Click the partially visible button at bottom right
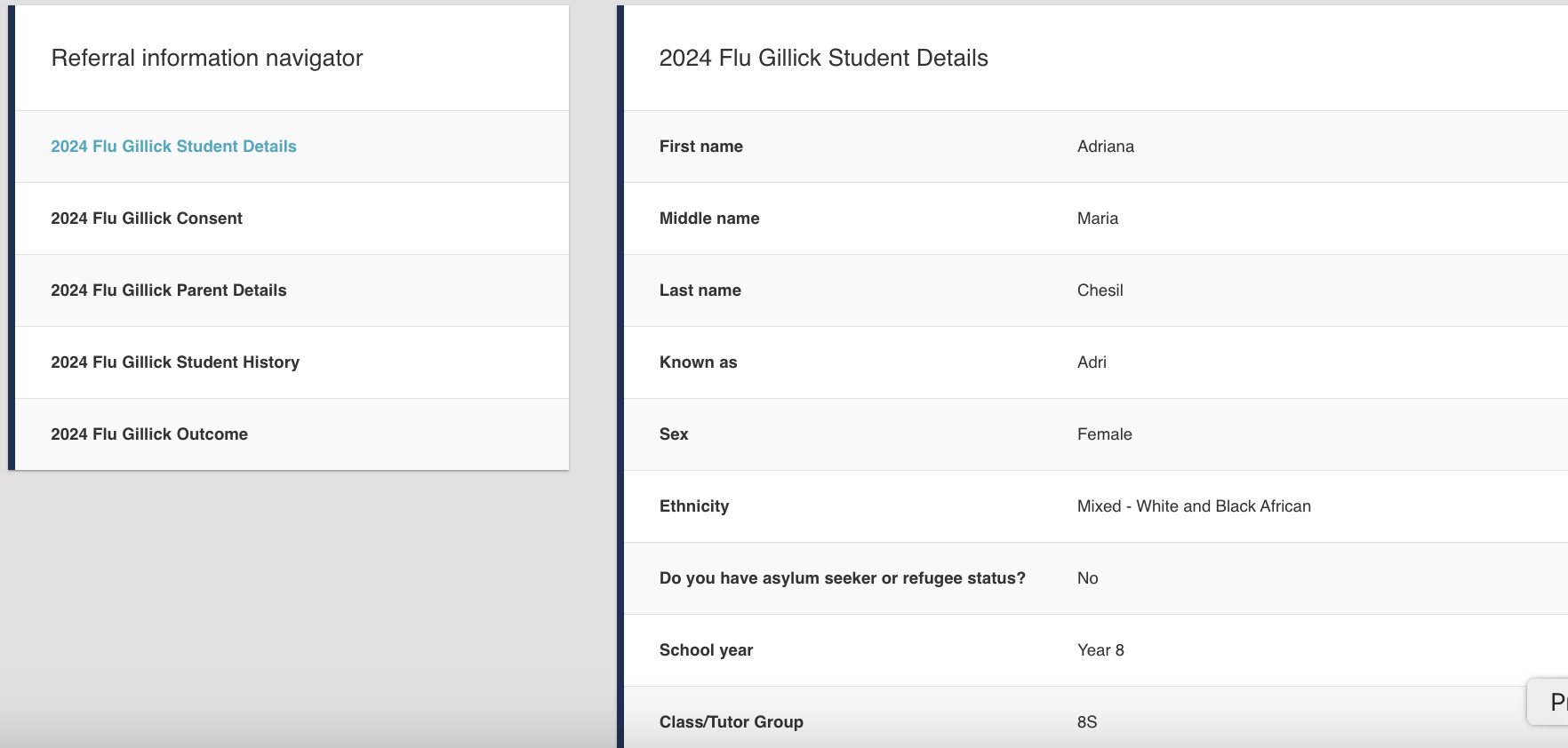The height and width of the screenshot is (748, 1568). tap(1550, 702)
